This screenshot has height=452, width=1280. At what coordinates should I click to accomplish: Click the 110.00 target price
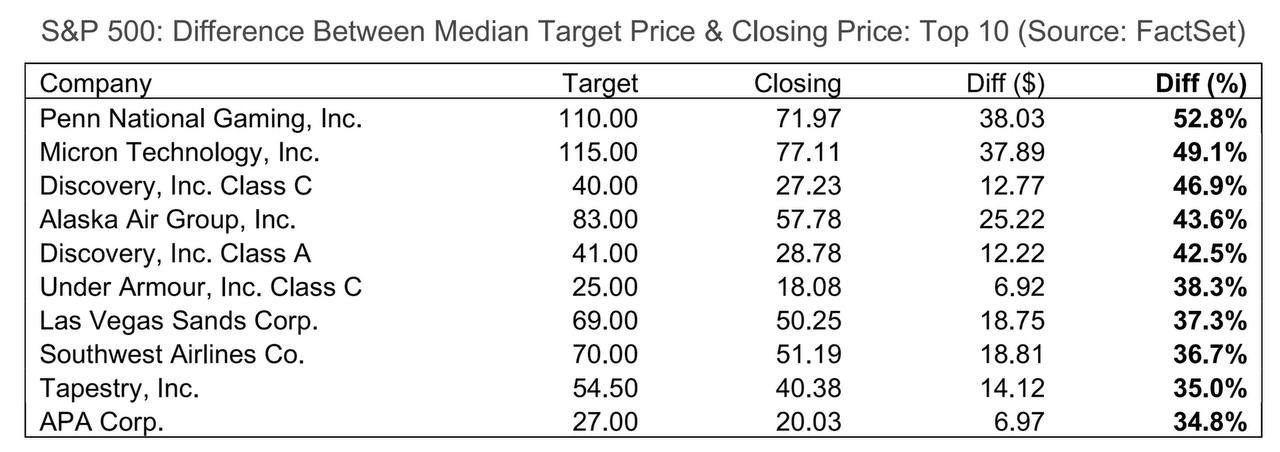(598, 119)
